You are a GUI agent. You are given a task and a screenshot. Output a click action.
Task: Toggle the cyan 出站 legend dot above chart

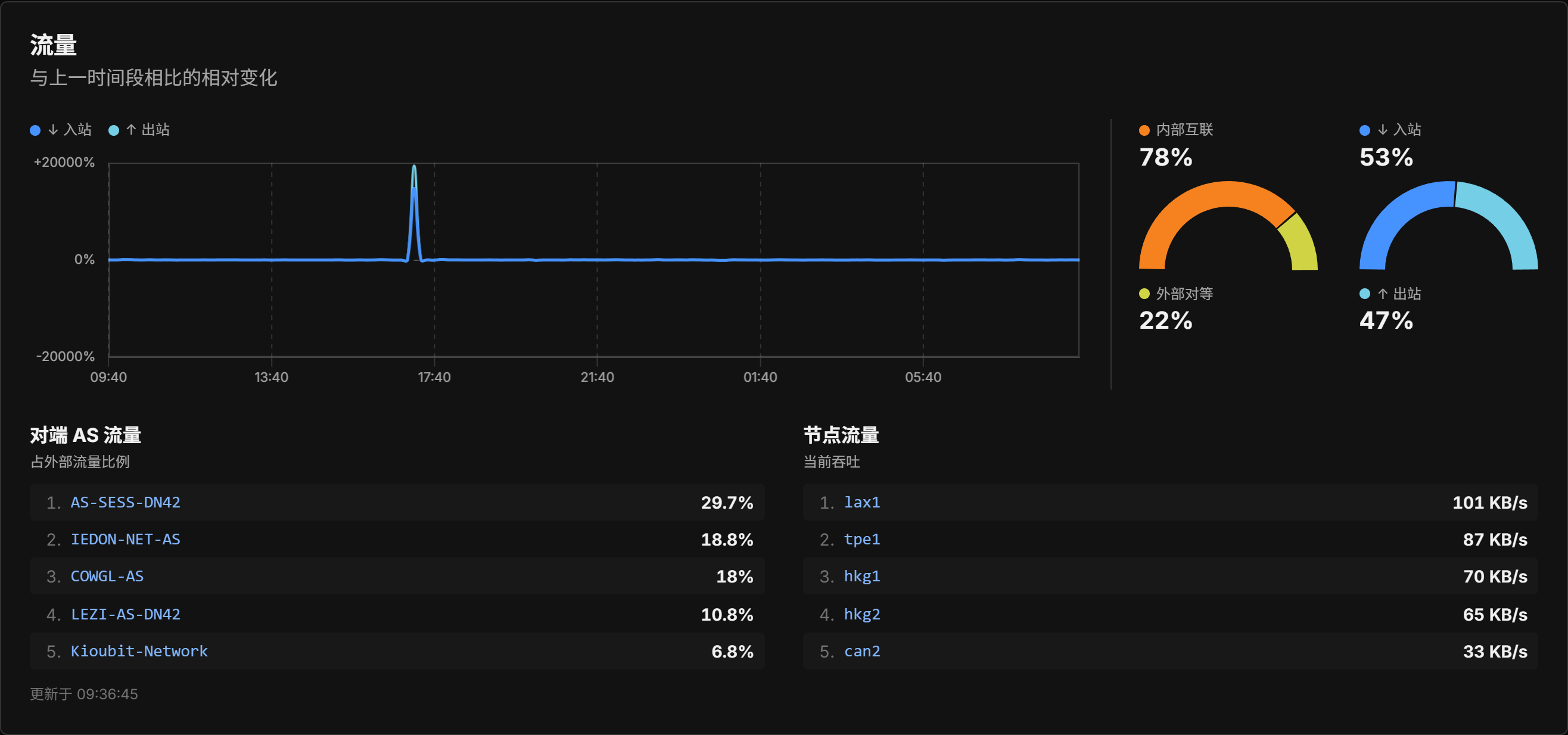114,130
